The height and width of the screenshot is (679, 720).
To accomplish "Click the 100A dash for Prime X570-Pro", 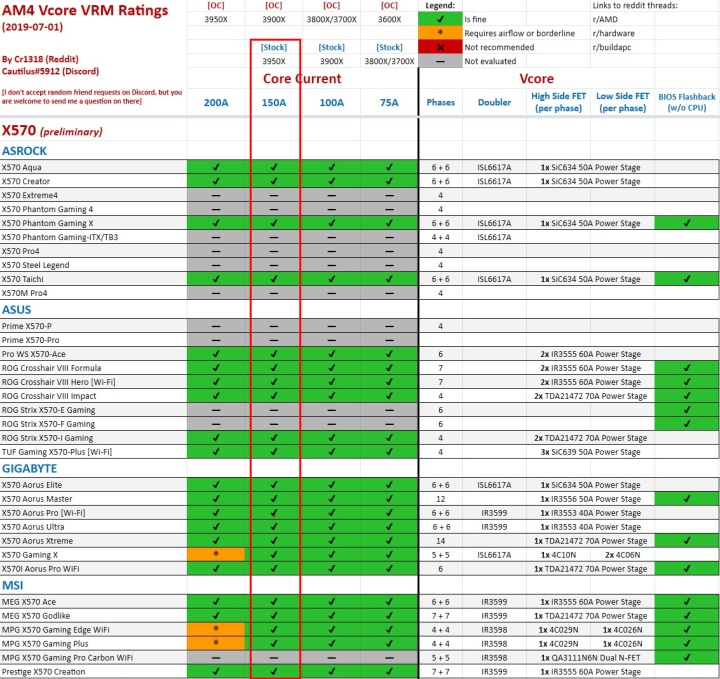I will (332, 340).
